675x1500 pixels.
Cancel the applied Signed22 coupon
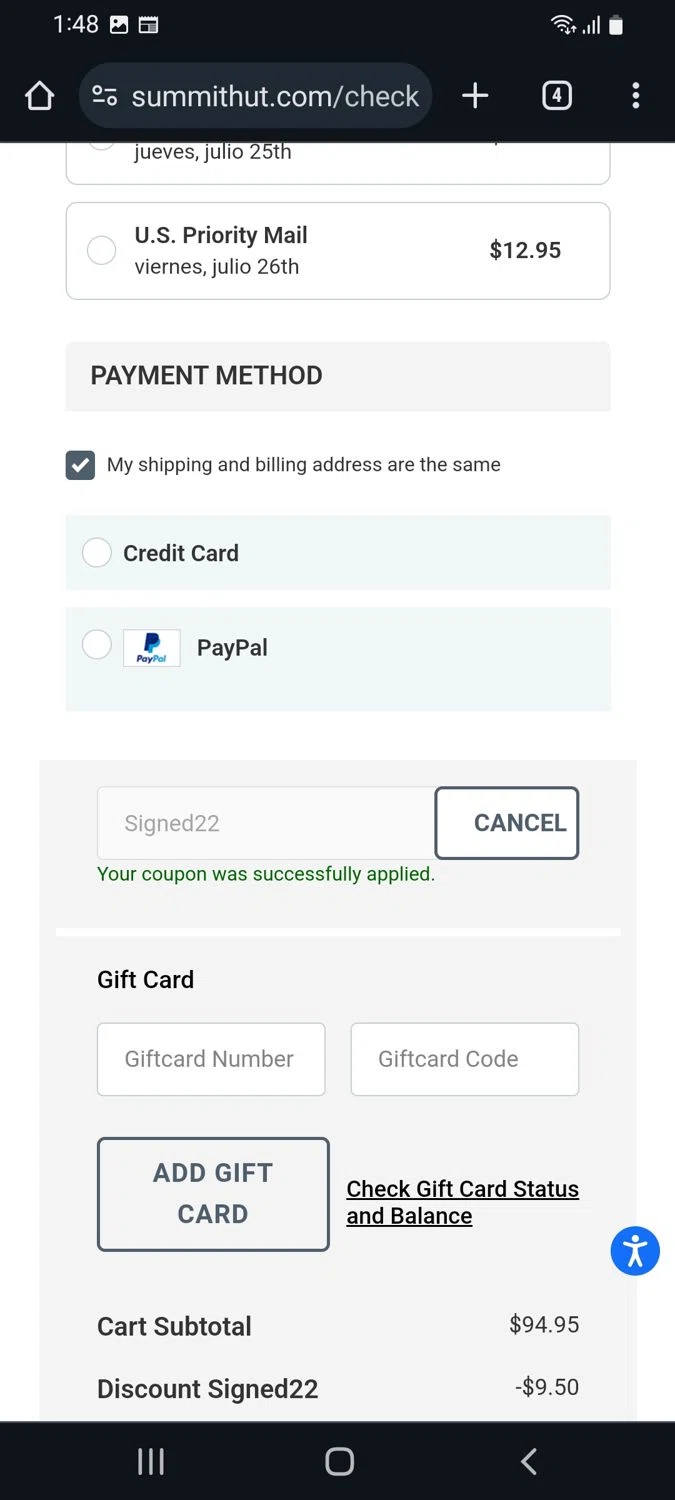point(506,823)
